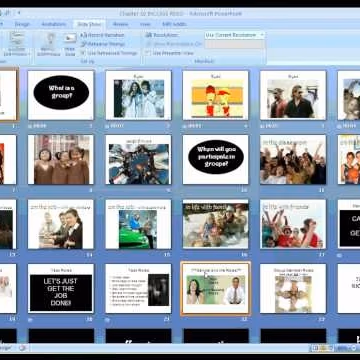Viewport: 360px width, 360px height.
Task: Click the spelling check status bar icon
Action: point(23,348)
